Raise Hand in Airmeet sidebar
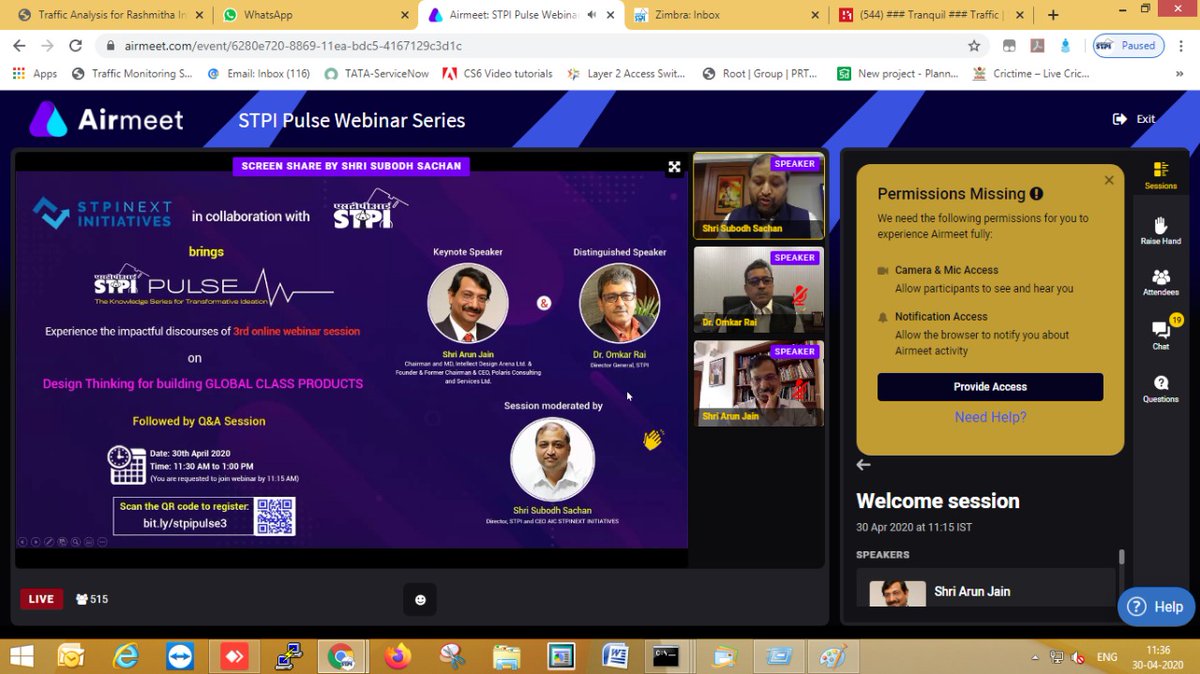The height and width of the screenshot is (674, 1200). point(1160,231)
